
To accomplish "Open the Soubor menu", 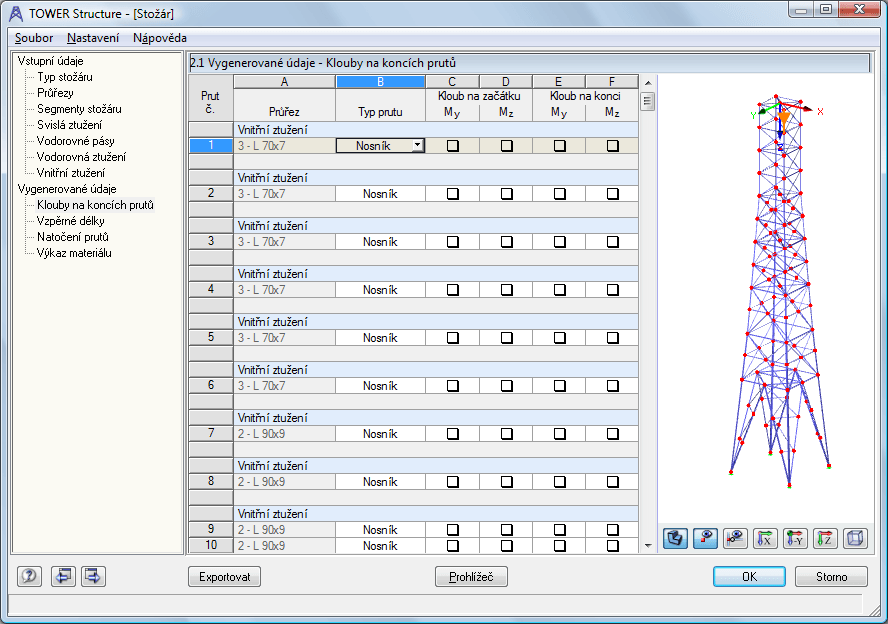I will (35, 37).
